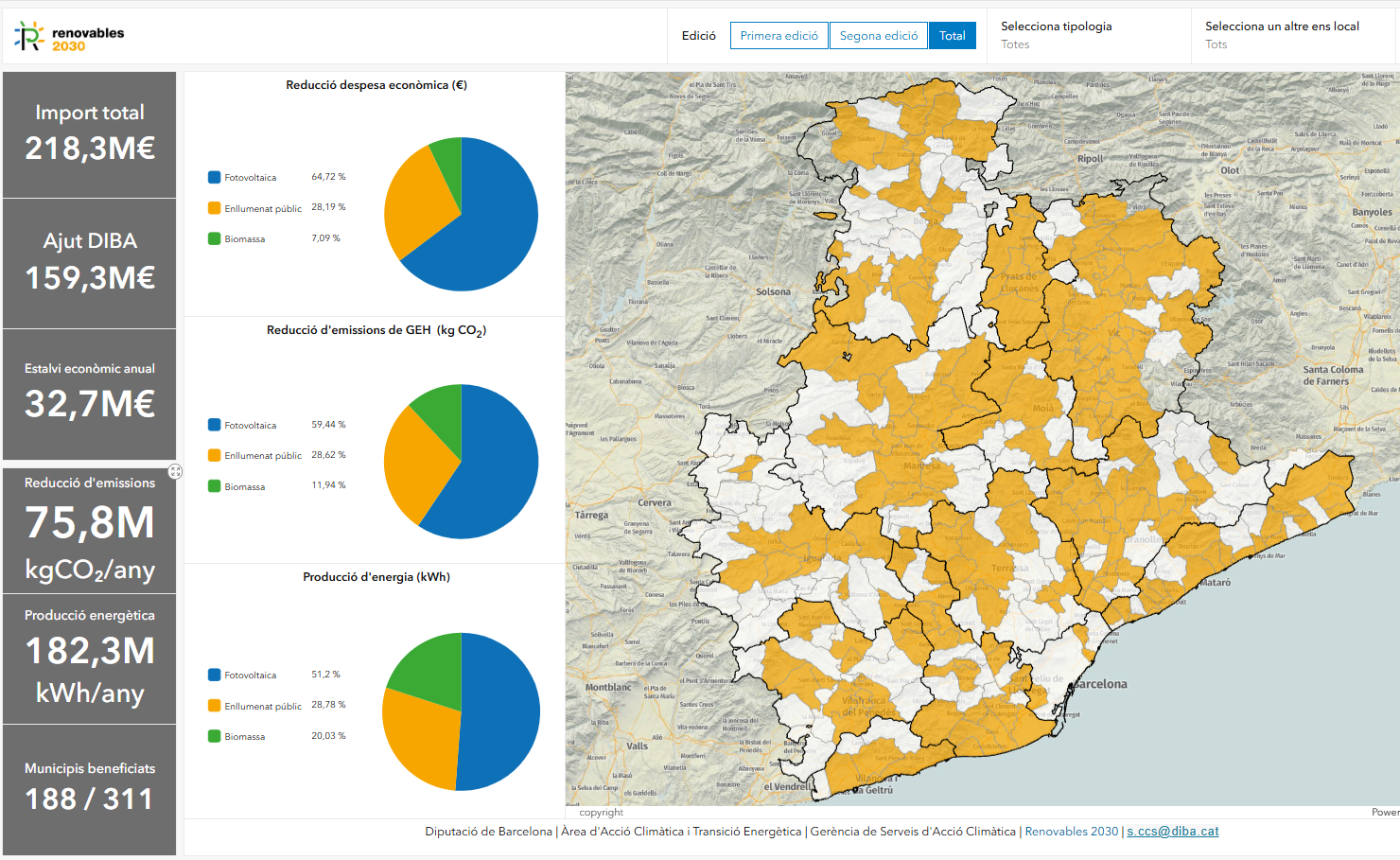
Task: Click the s.ccs@diba.cat email link
Action: [x=1172, y=832]
